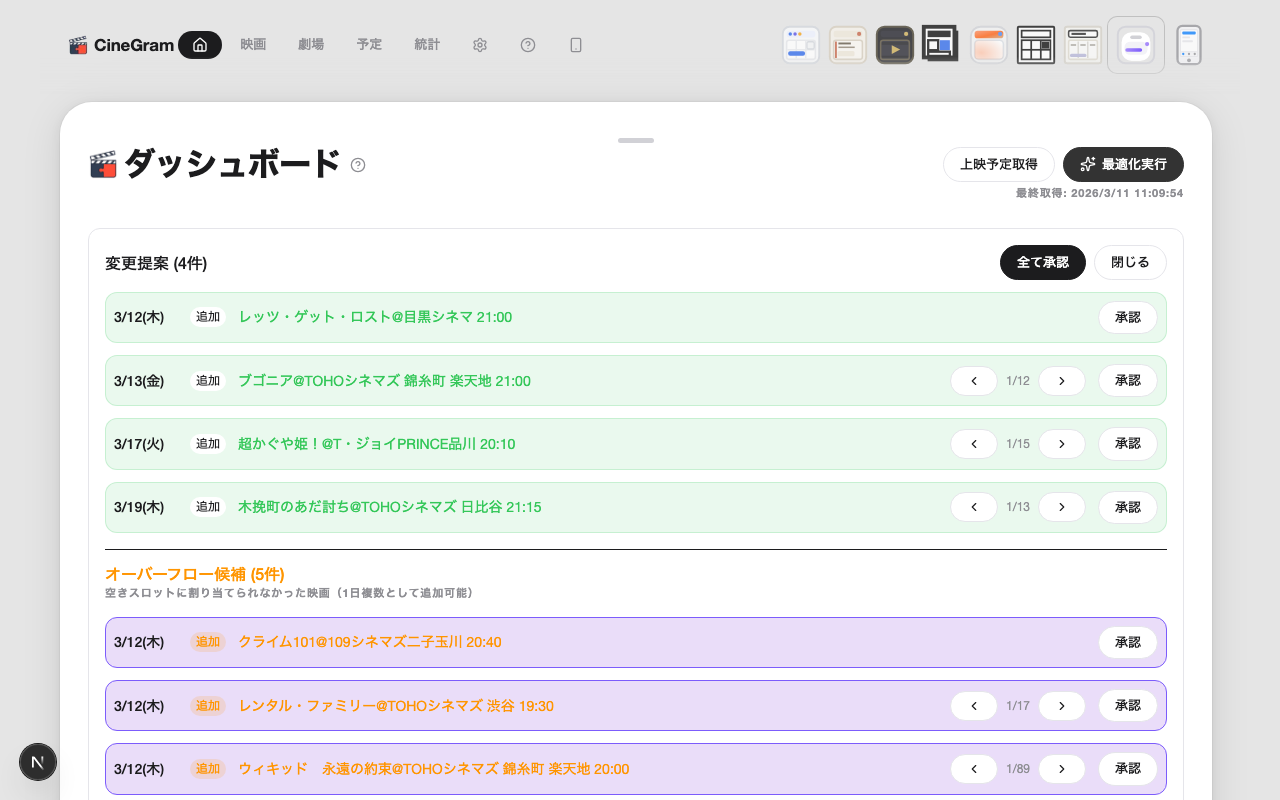Select the home icon in the navigation bar

pos(199,44)
